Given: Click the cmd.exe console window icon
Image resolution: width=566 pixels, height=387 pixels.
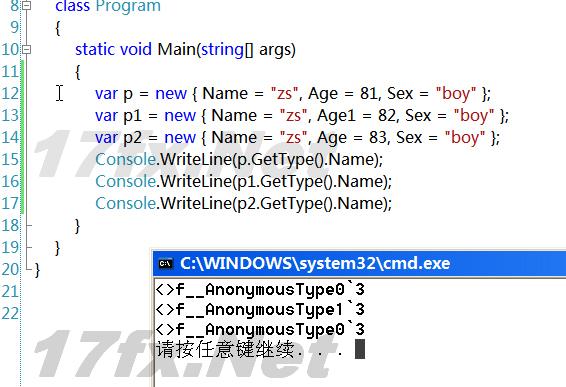Looking at the screenshot, I should 166,264.
